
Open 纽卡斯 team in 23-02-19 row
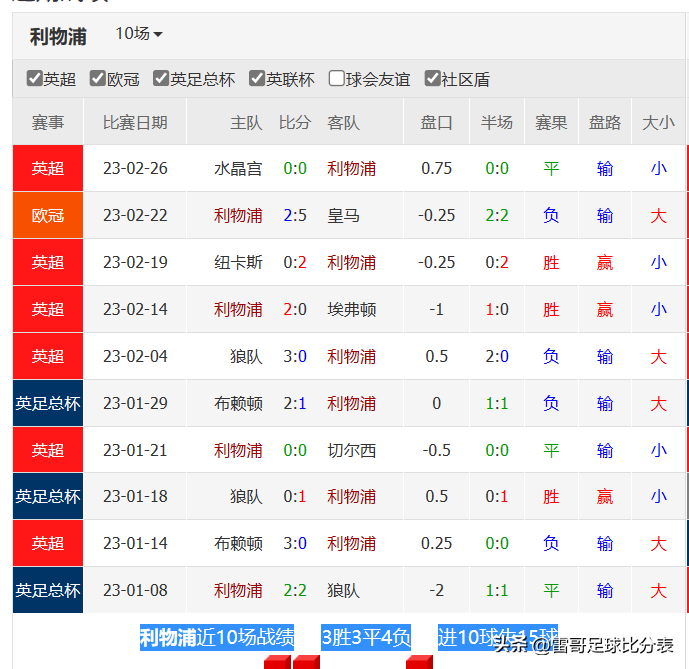click(238, 263)
